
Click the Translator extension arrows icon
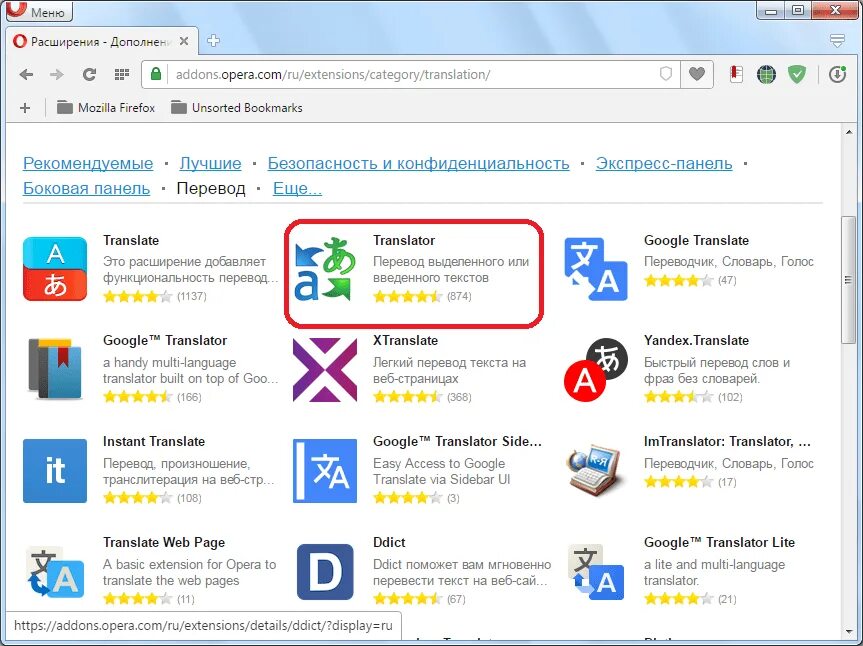(x=325, y=269)
